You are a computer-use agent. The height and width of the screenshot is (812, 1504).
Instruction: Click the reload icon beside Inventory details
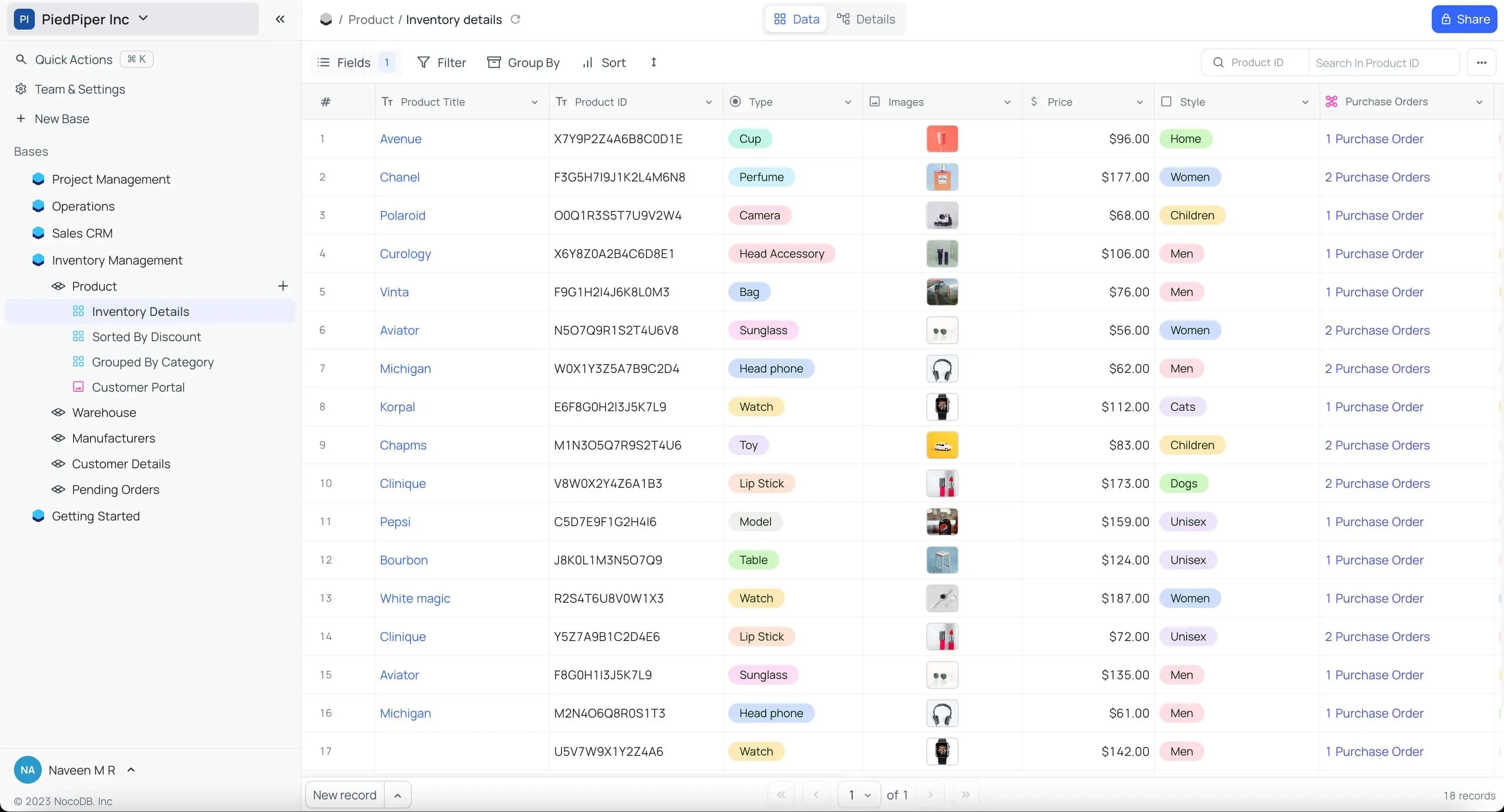515,19
